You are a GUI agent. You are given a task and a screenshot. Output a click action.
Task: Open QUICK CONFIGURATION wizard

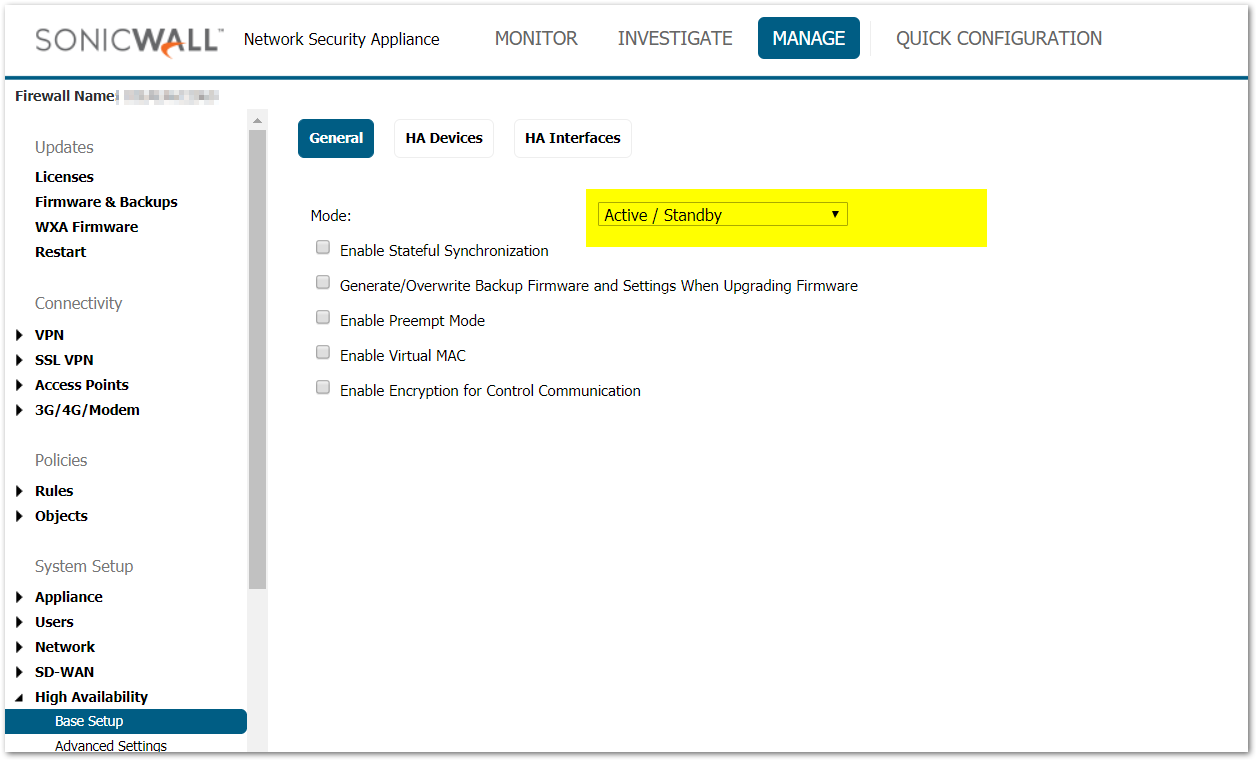(998, 39)
